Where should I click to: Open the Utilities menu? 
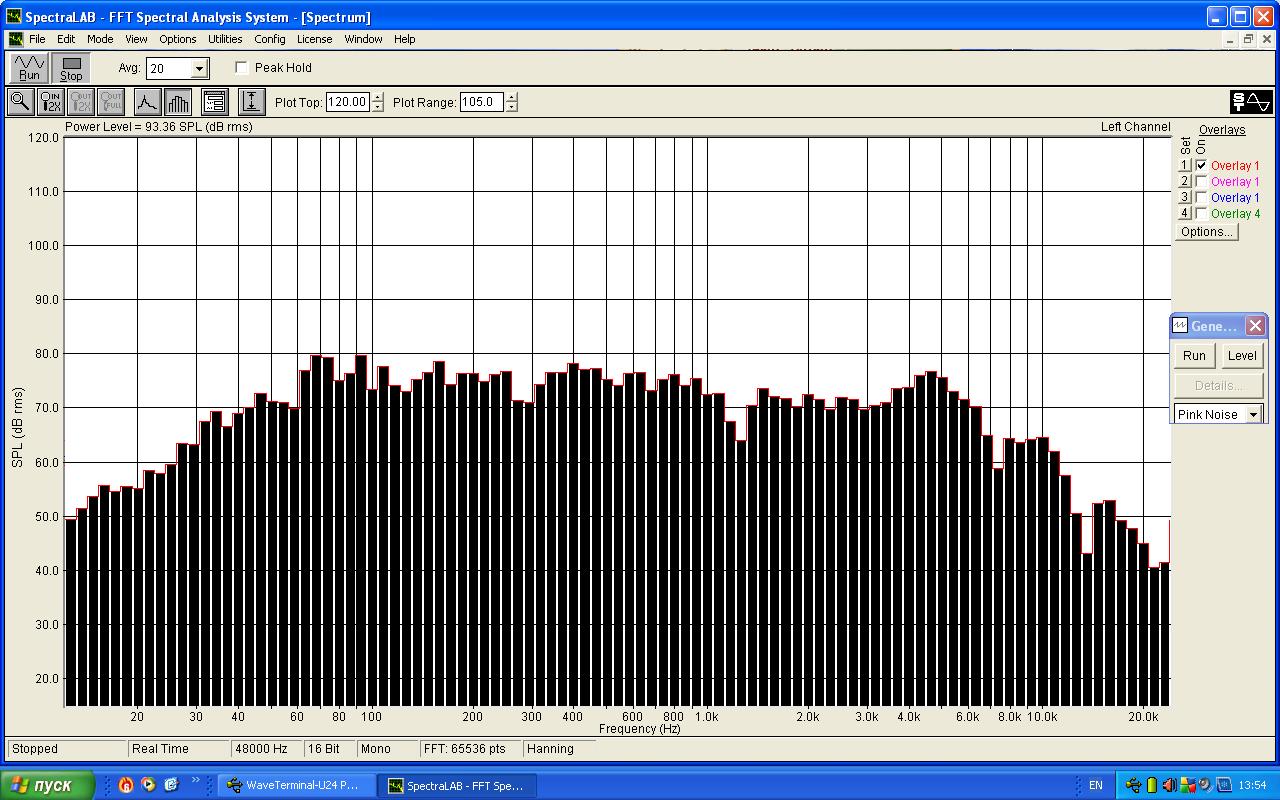point(225,39)
